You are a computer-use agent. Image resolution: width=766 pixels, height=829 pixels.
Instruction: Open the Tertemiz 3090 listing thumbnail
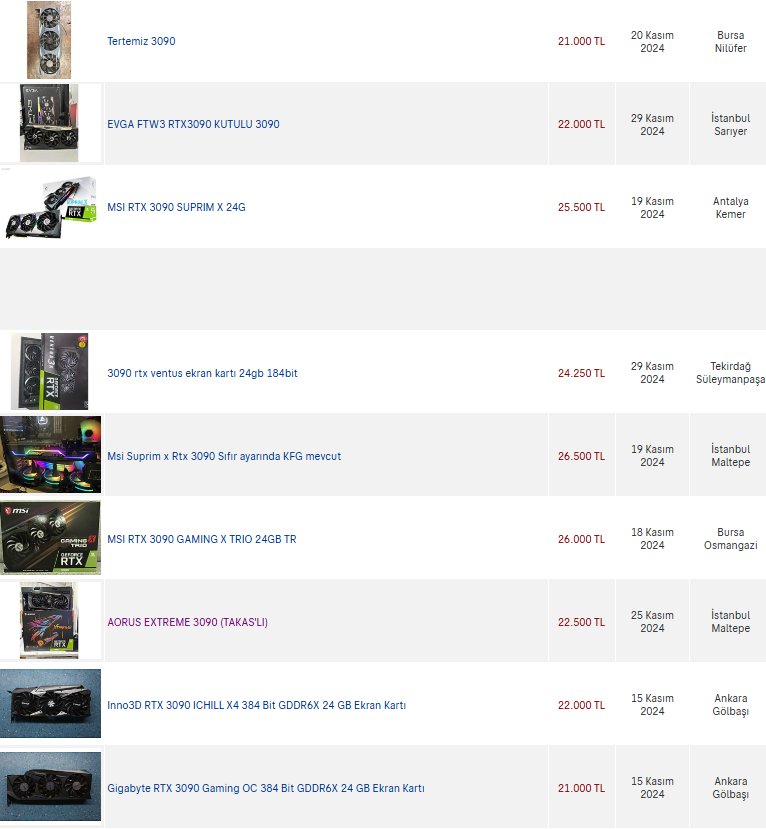pos(49,40)
